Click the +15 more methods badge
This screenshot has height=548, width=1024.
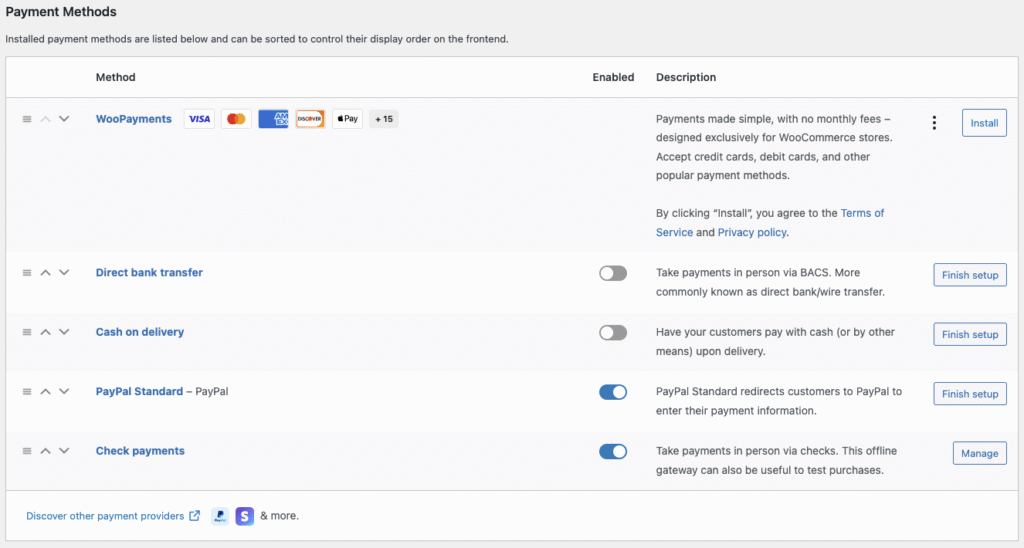pos(384,119)
